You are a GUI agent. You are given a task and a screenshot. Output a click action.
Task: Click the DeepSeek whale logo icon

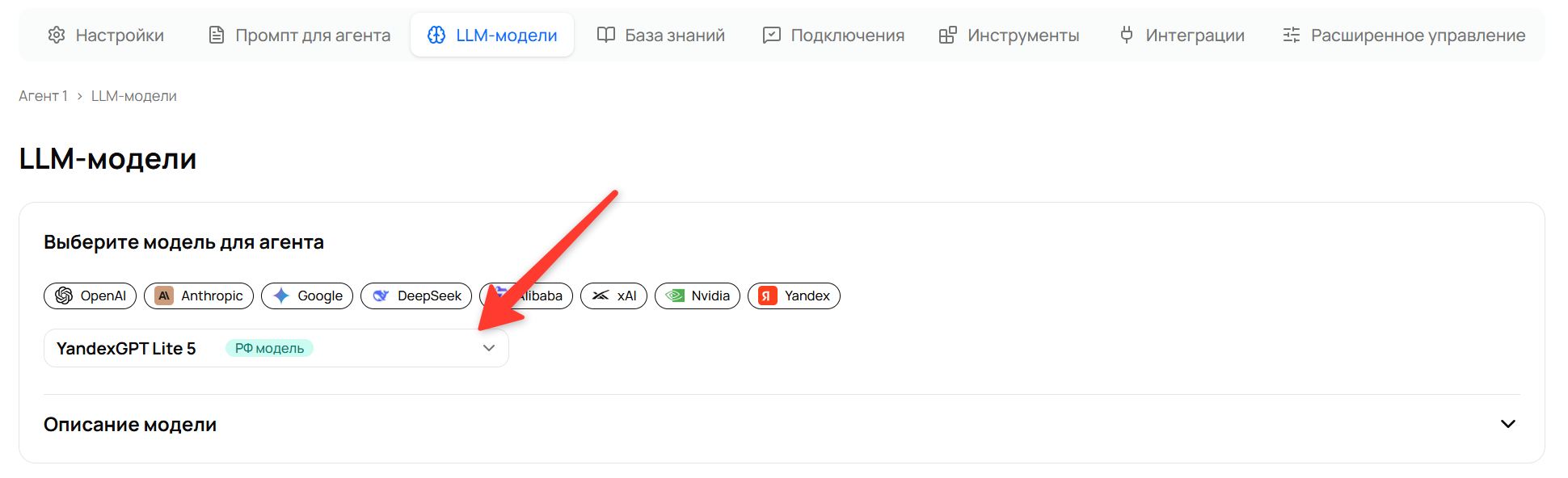(381, 296)
